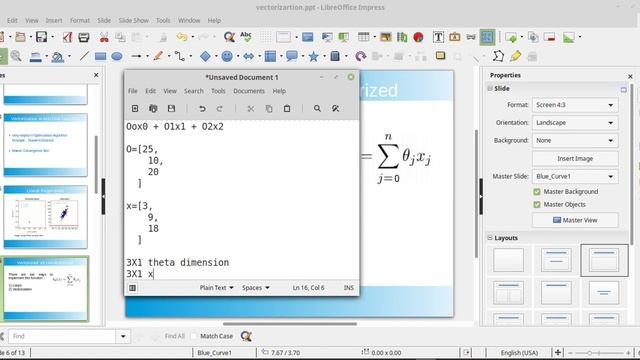Click the Insert Table icon
The image size is (640, 360).
363,37
